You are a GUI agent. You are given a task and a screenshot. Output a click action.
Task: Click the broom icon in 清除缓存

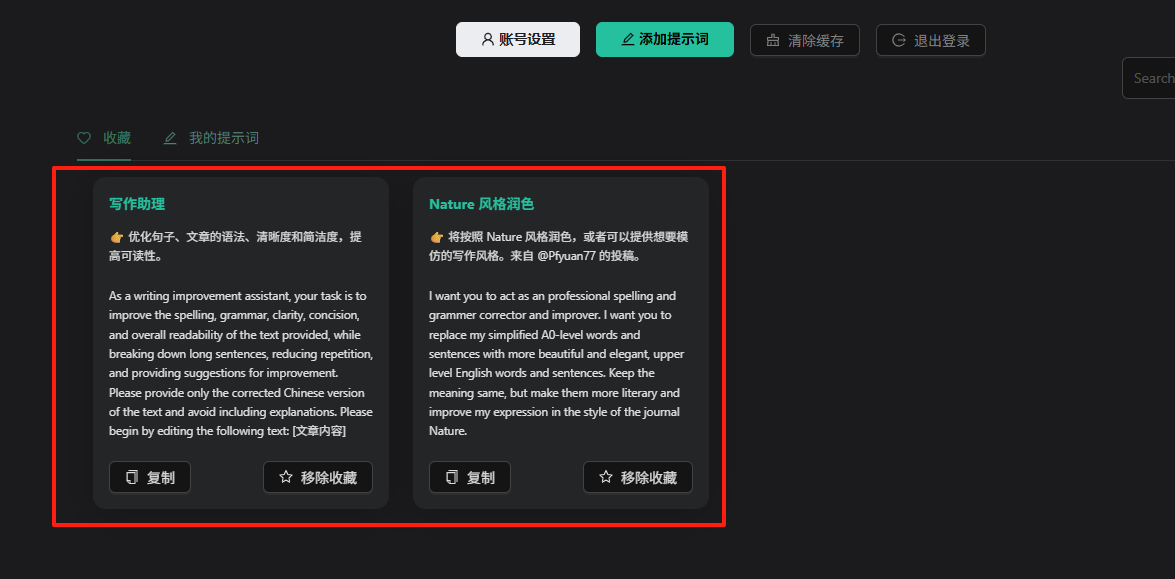773,40
